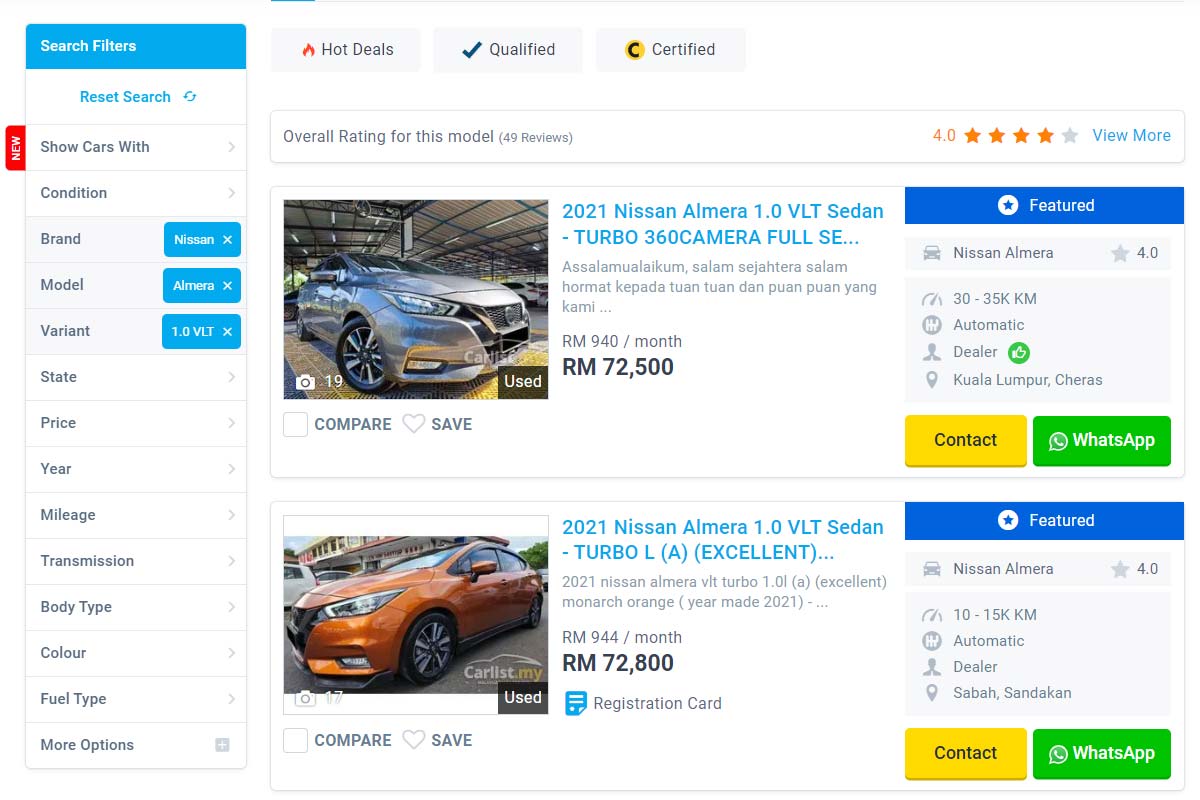Expand the State filter

(x=136, y=377)
